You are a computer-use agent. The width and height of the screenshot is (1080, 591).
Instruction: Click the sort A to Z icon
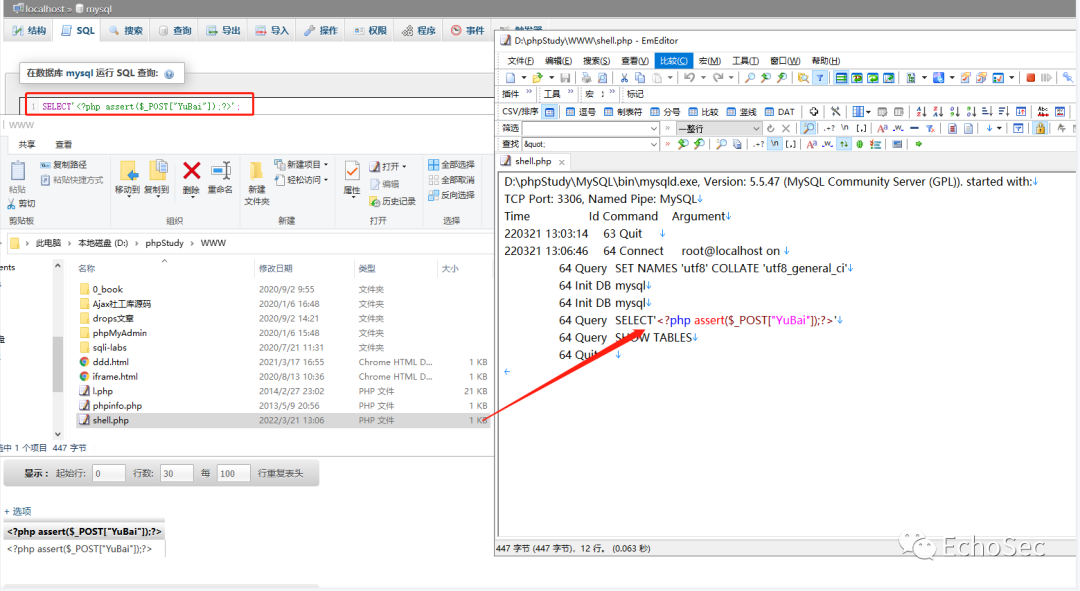(921, 112)
